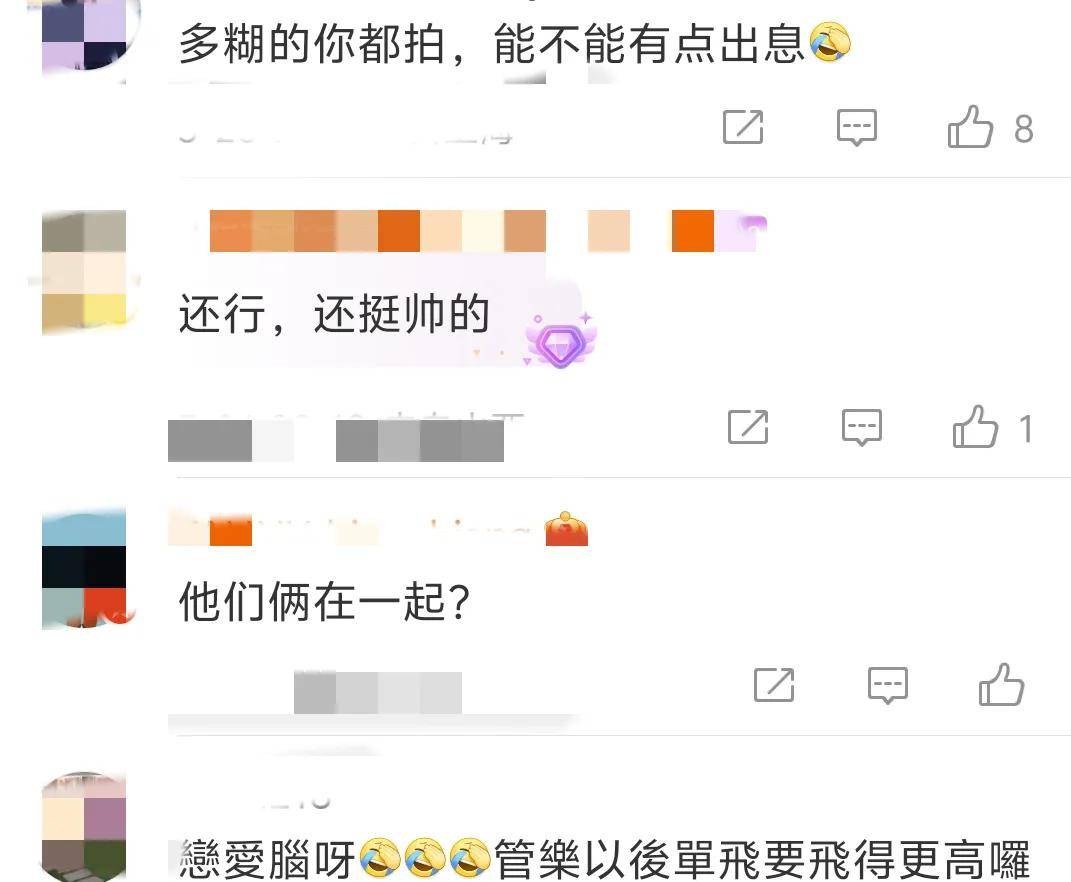Share the 多糊的你都拍 comment

pos(743,126)
